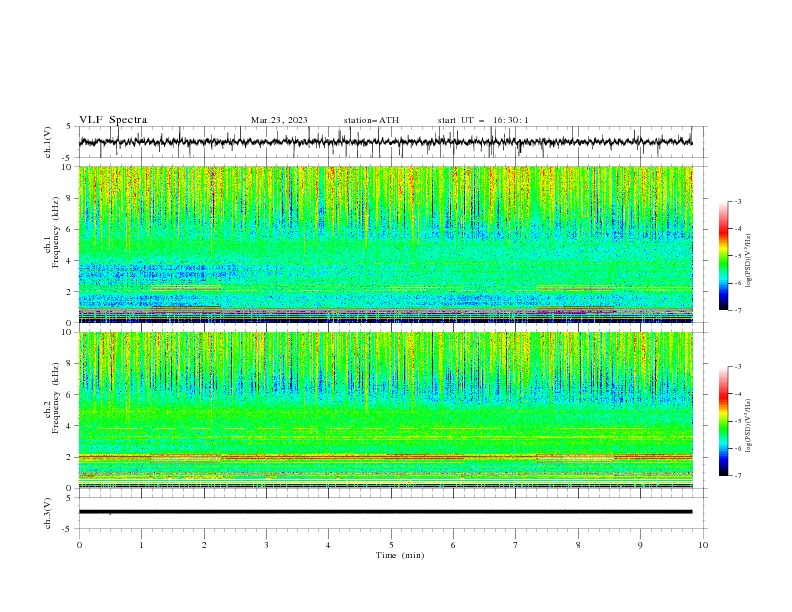792x612 pixels.
Task: Click the "5" volt tick on ch.1(V) axis
Action: click(69, 126)
